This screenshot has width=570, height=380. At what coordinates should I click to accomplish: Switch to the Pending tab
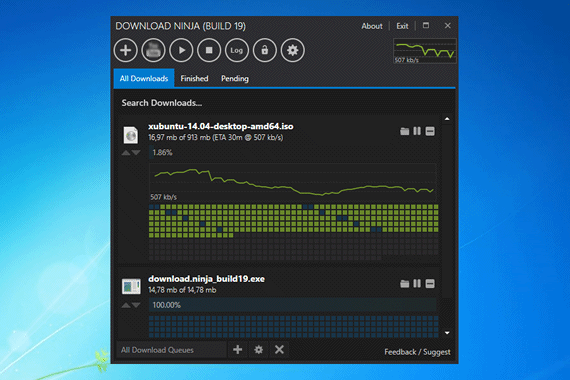(235, 78)
